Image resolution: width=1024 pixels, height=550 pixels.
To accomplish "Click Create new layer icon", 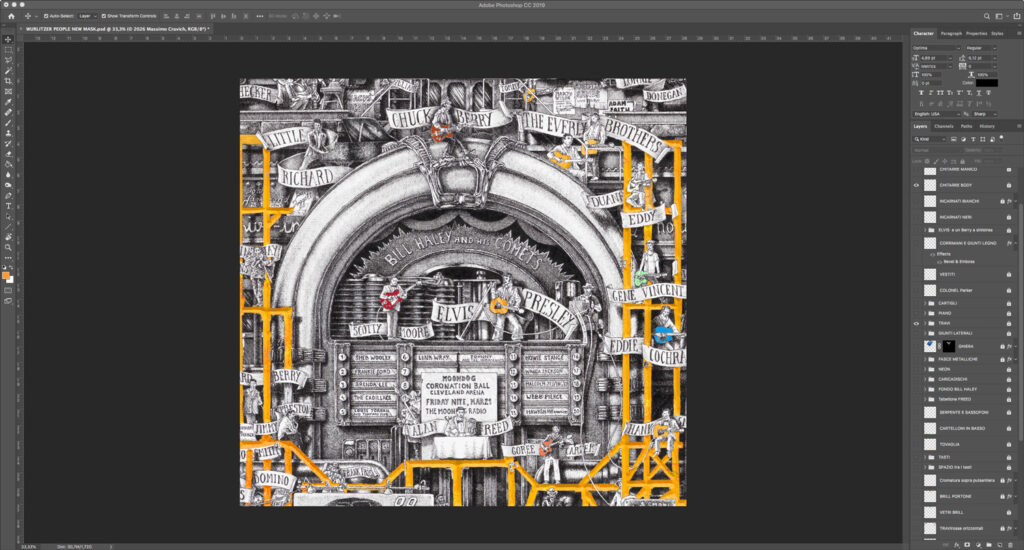I will [999, 545].
